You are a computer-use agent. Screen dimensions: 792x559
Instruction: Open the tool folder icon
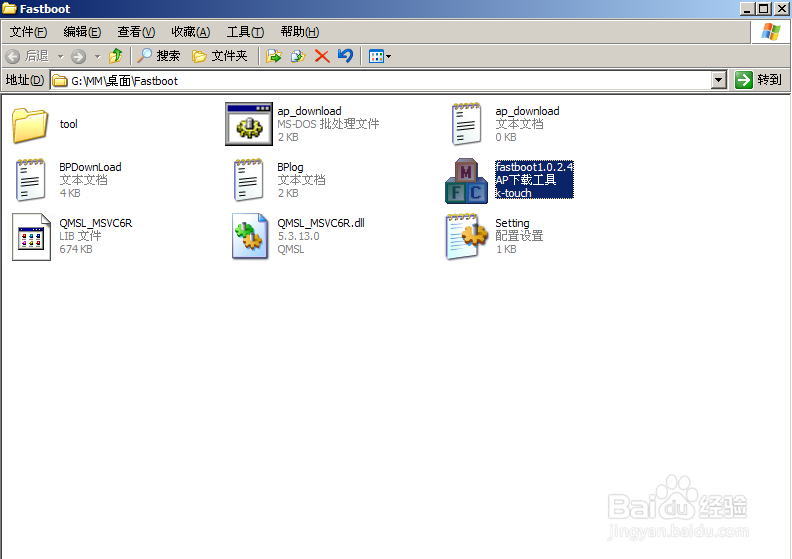coord(30,124)
